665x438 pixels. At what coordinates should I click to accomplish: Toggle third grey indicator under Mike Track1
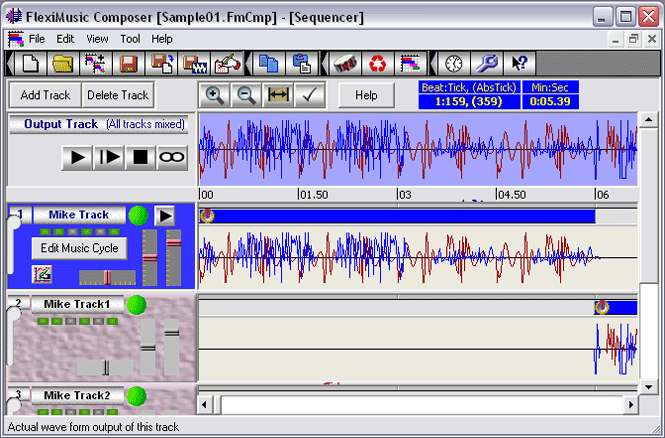[70, 321]
